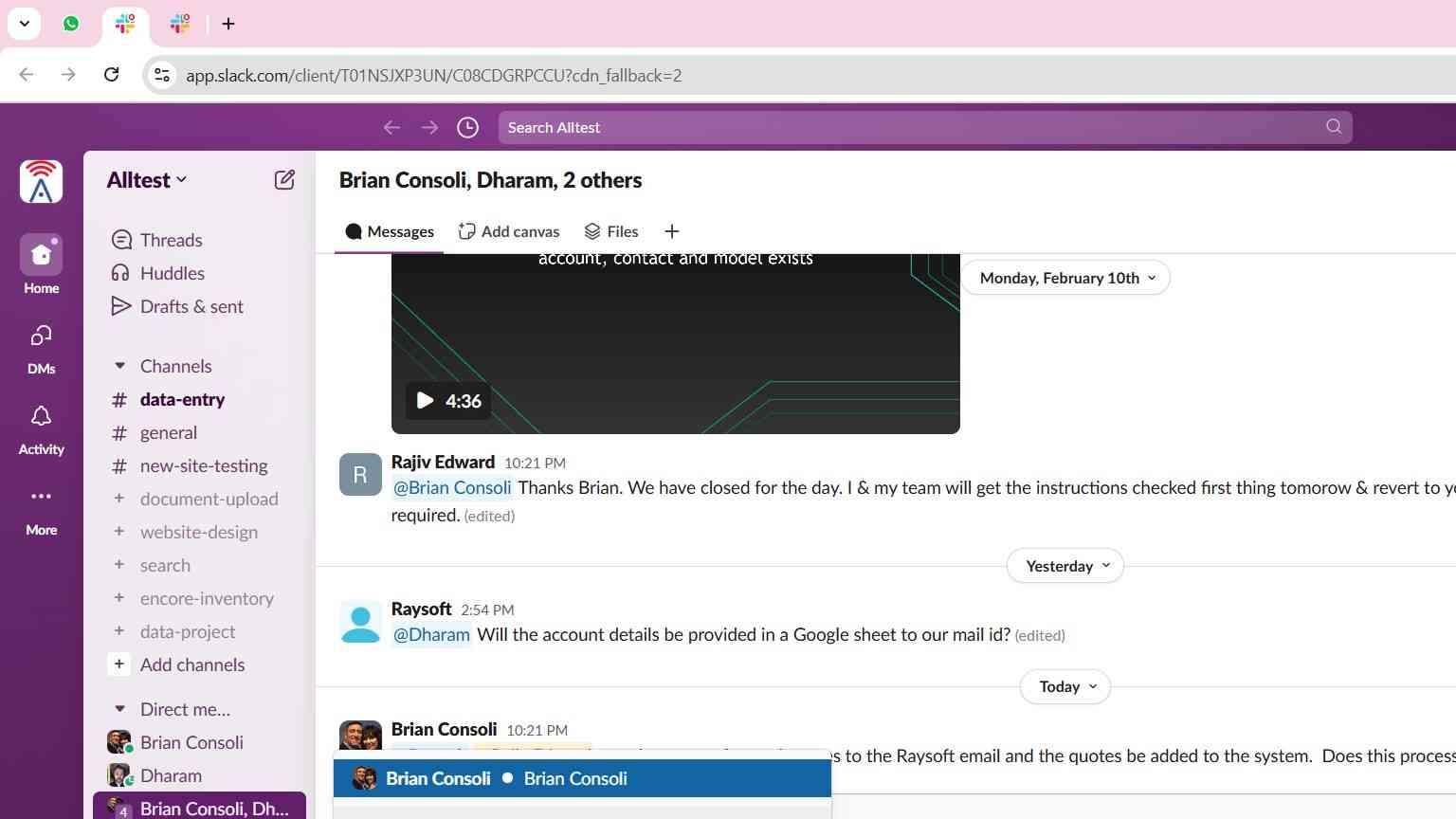Open Brian Consoli's name on the 10:21 PM message
The height and width of the screenshot is (819, 1456).
(x=444, y=729)
